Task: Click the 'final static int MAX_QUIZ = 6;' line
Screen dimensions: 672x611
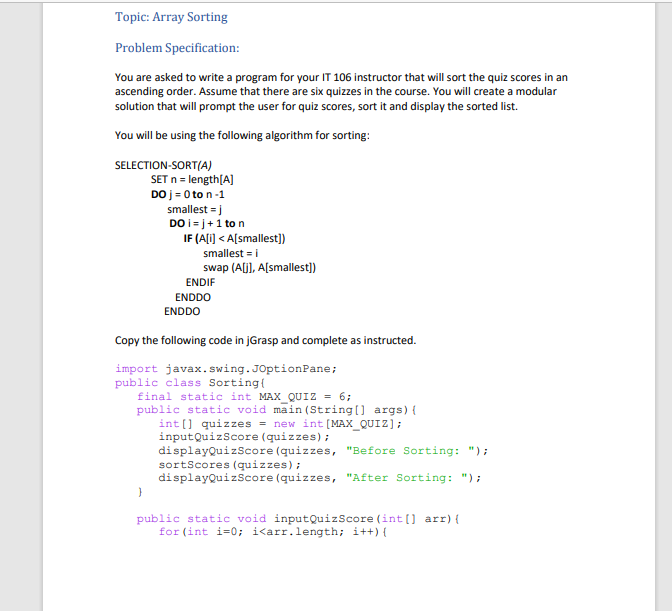Action: (x=244, y=397)
